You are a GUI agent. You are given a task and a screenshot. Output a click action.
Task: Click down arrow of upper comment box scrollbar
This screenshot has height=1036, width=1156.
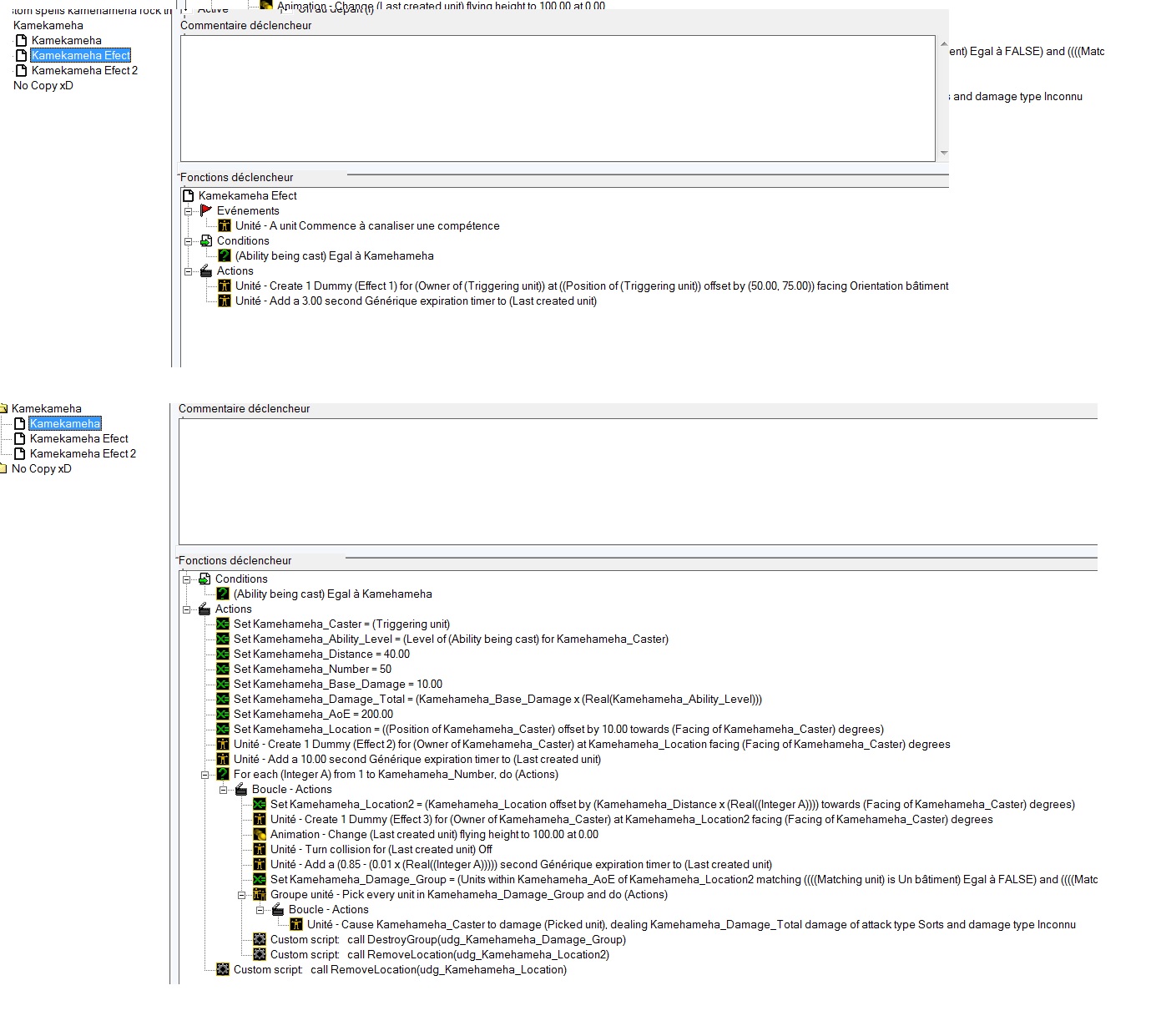[944, 153]
